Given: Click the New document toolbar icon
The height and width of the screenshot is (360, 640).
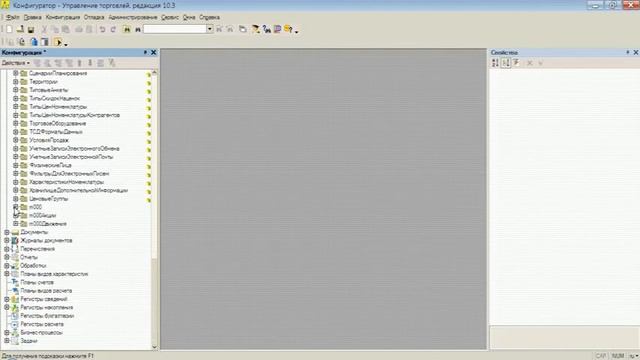Looking at the screenshot, I should coord(9,29).
